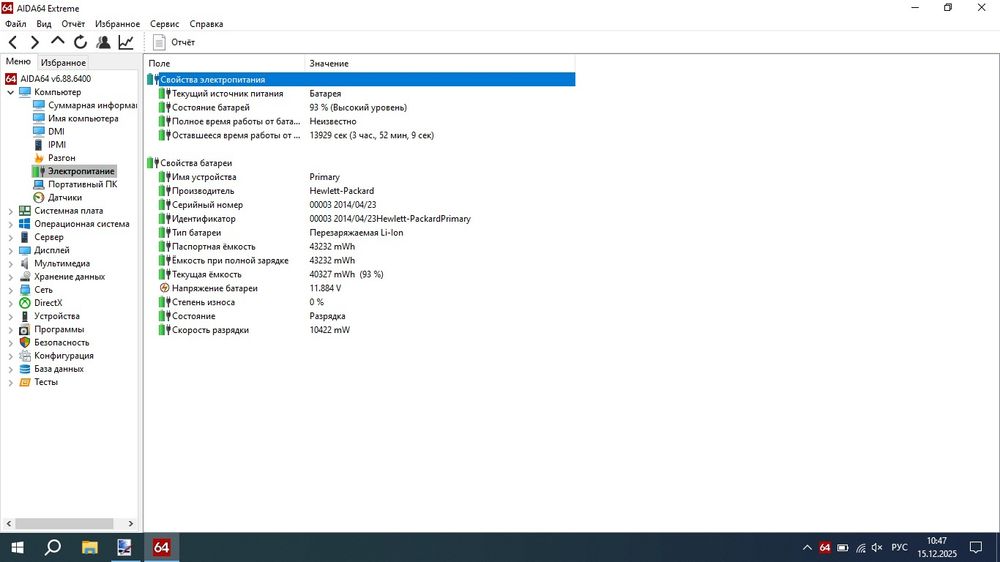Select the Свойства электропитания header row
Image resolution: width=1000 pixels, height=562 pixels.
coord(360,79)
